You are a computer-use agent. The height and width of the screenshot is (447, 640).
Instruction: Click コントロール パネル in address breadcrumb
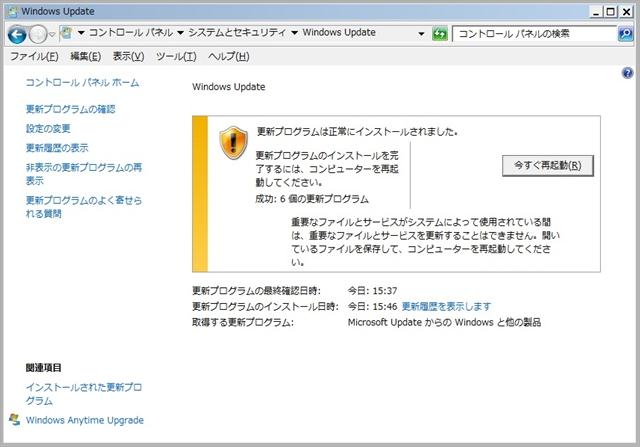click(x=131, y=33)
